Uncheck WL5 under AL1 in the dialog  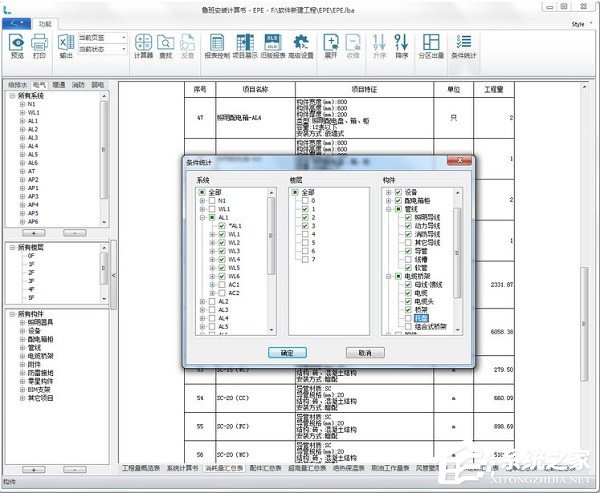tap(222, 268)
